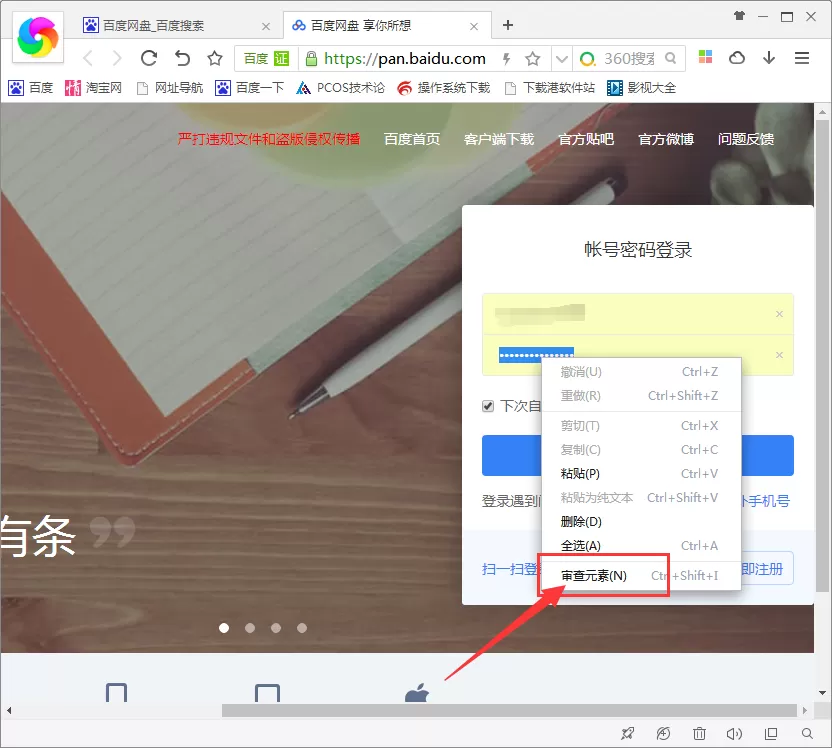Click the Apple platform icon at bottom
Image resolution: width=832 pixels, height=748 pixels.
pyautogui.click(x=417, y=693)
